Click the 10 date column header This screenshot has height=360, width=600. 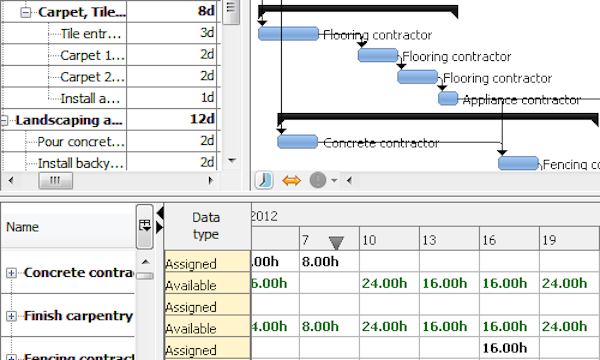[389, 239]
